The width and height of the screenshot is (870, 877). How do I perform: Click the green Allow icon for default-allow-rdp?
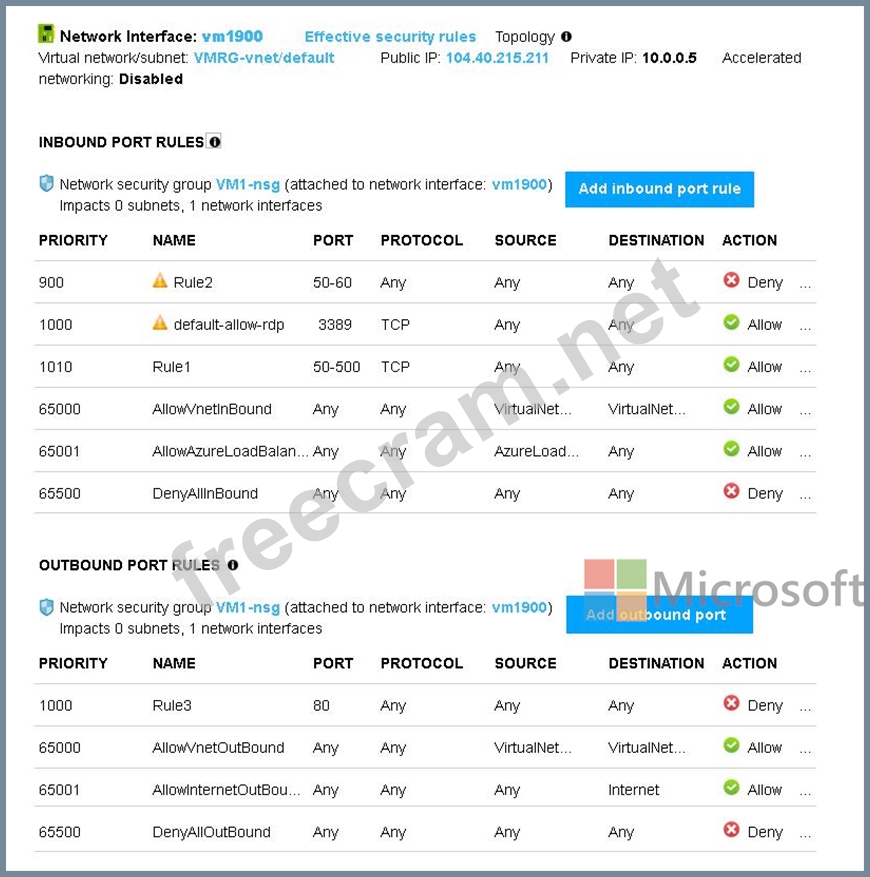coord(731,323)
